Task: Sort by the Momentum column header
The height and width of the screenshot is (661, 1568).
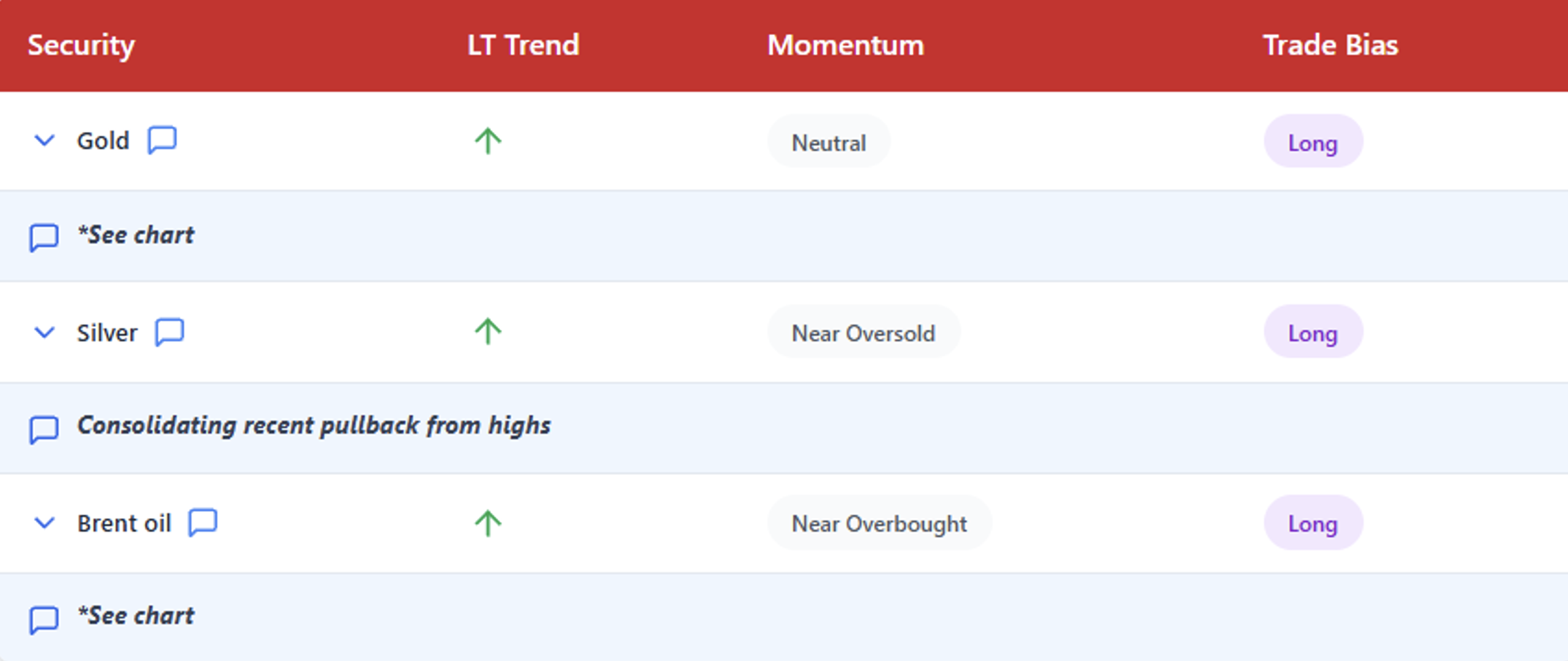Action: click(845, 45)
